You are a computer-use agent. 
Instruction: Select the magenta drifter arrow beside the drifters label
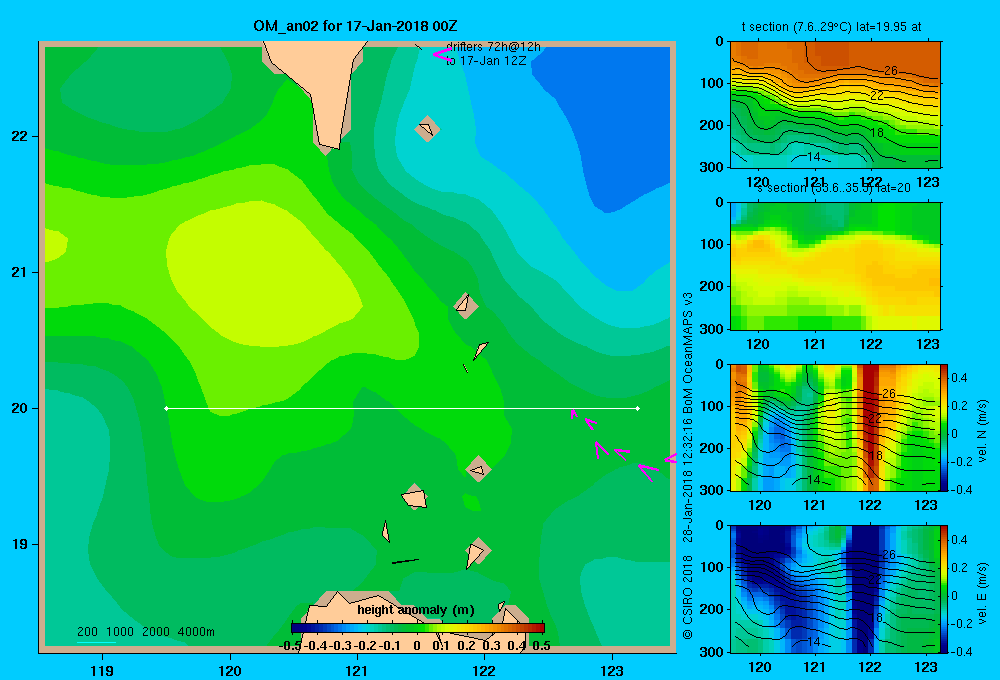(442, 54)
